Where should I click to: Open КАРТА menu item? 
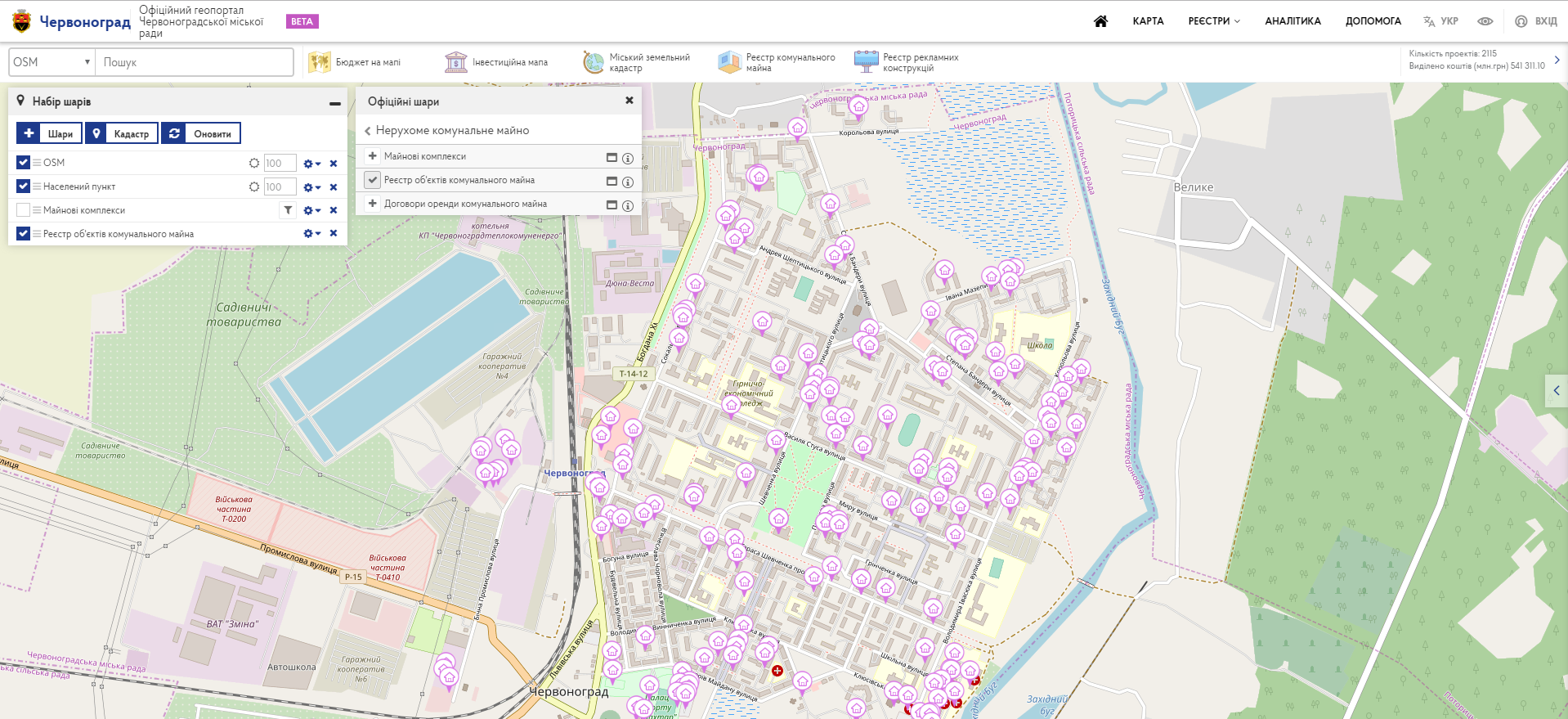(x=1148, y=21)
